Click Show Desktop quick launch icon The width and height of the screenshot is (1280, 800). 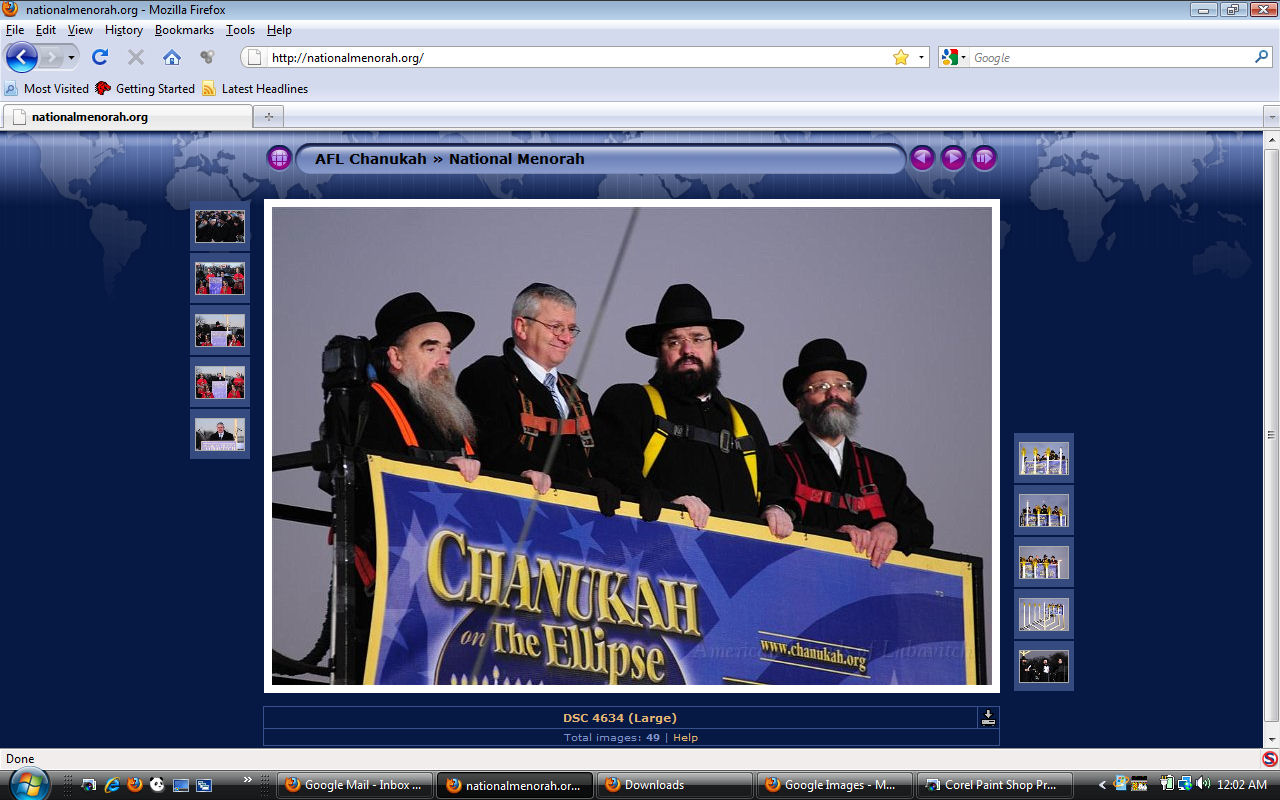[x=181, y=785]
